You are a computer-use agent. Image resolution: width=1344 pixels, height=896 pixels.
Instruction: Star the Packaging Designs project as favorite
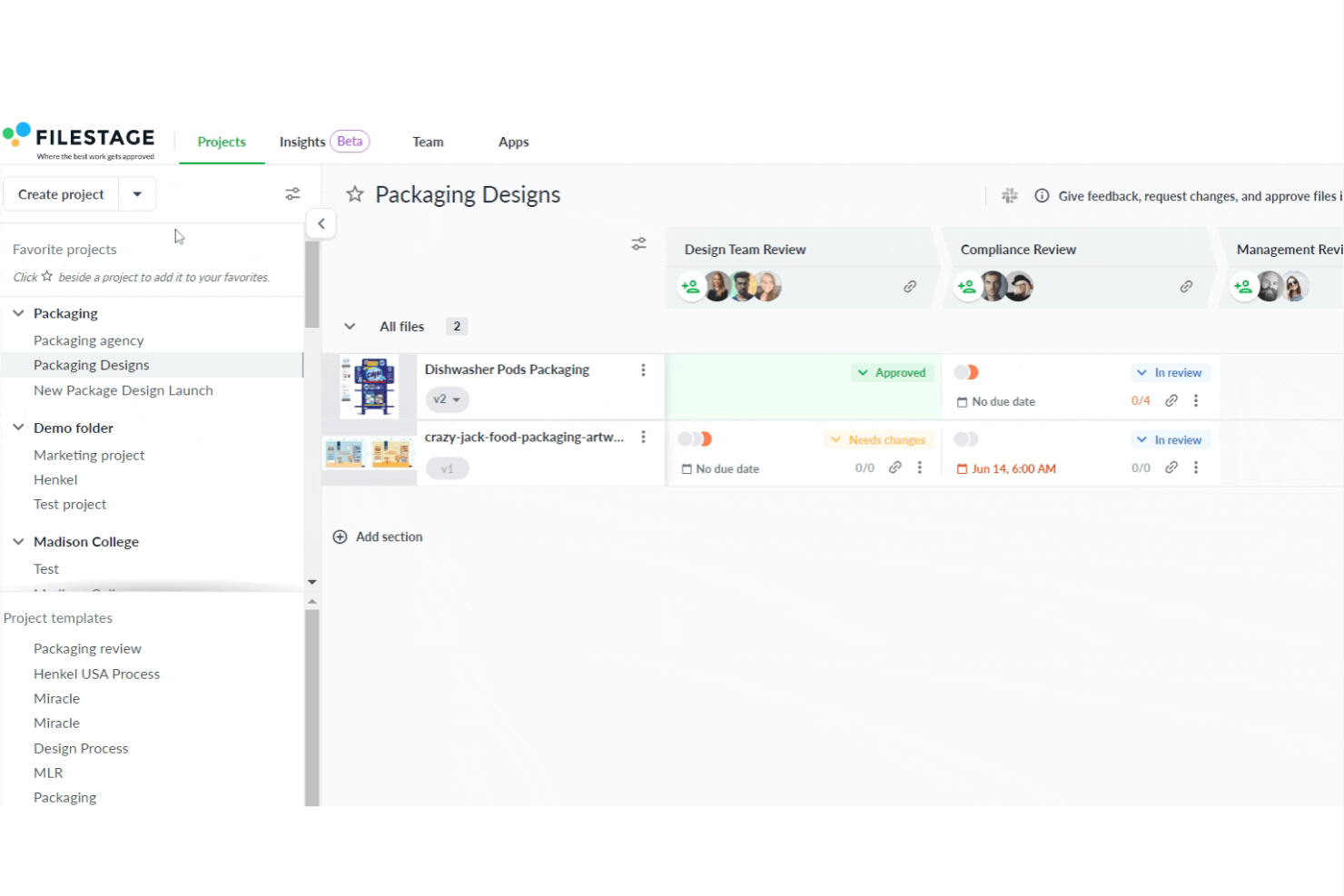click(355, 193)
